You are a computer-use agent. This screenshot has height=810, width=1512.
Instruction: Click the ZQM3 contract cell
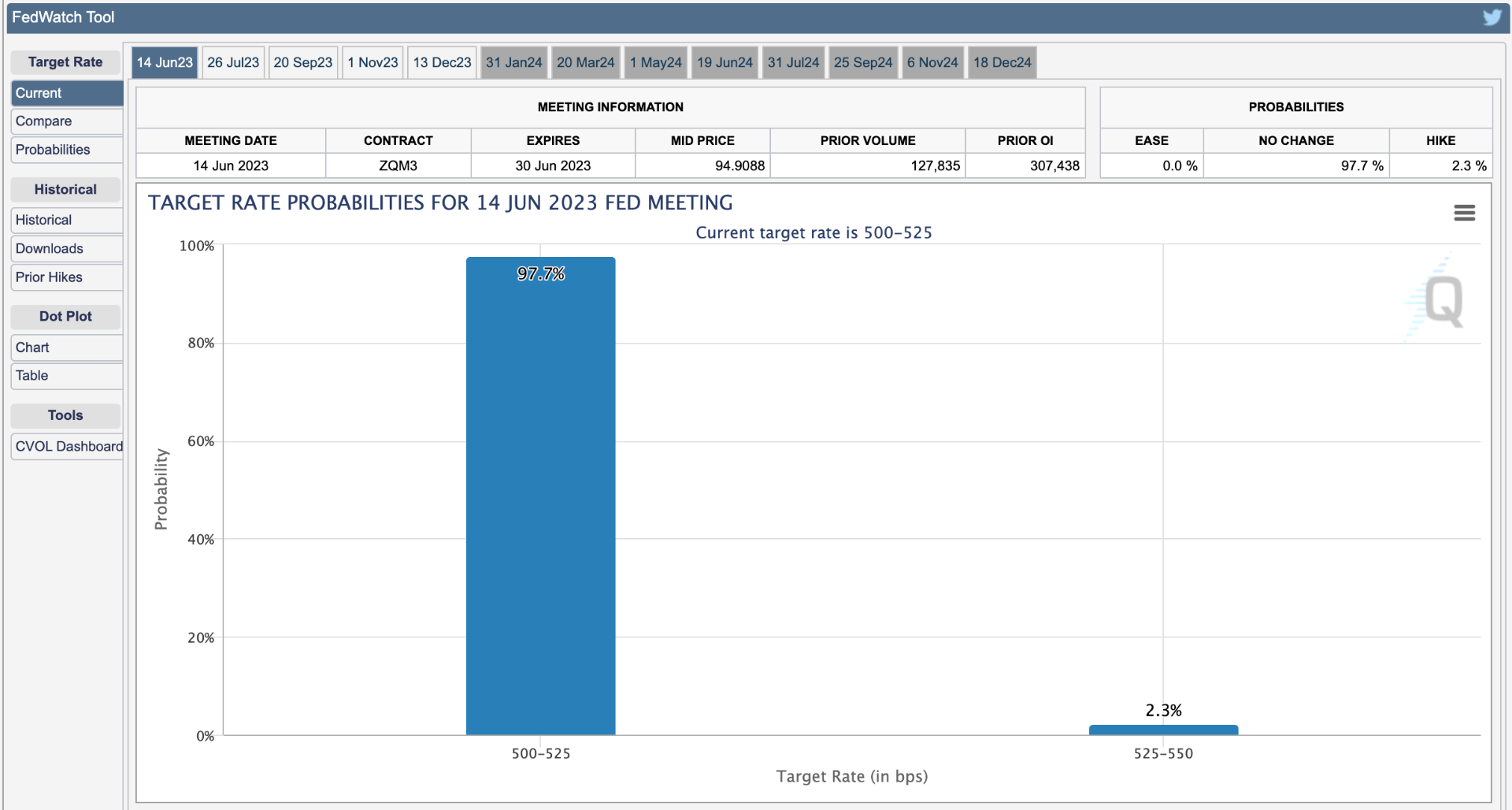(x=398, y=165)
